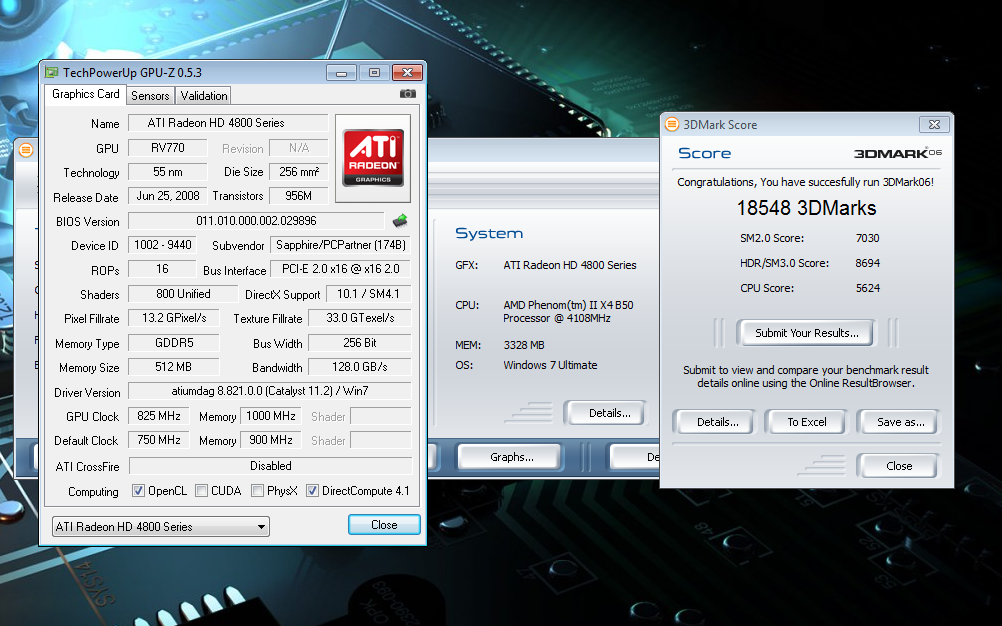Viewport: 1002px width, 626px height.
Task: Open the ATI Radeon HD 4800 Series dropdown
Action: pyautogui.click(x=161, y=527)
